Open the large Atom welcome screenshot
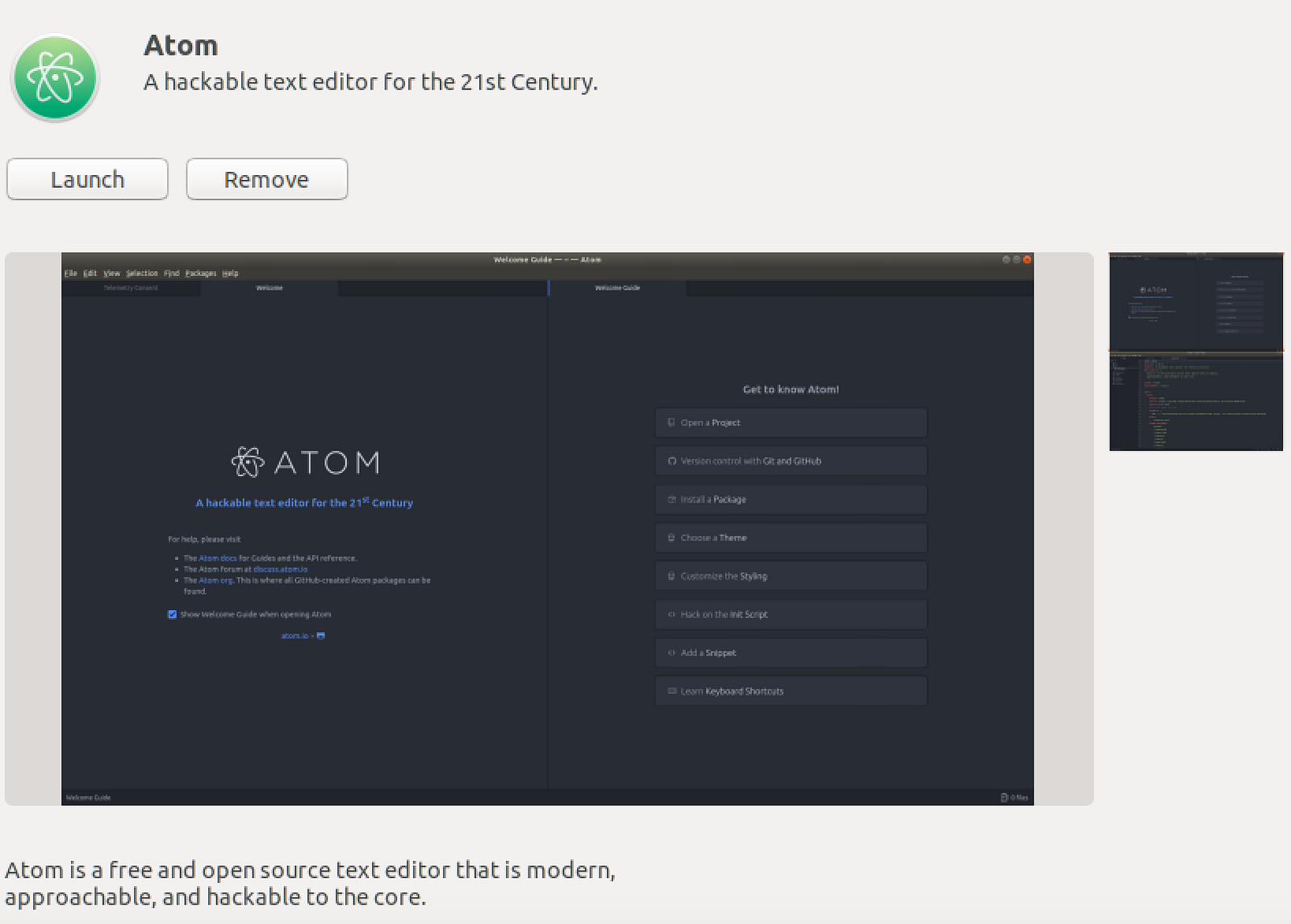This screenshot has width=1291, height=924. pyautogui.click(x=549, y=529)
